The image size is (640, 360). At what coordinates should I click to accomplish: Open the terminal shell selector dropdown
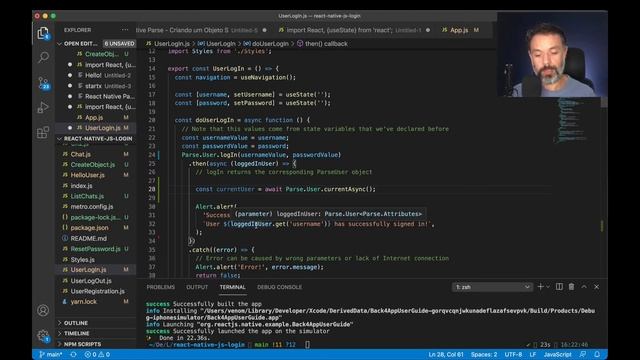pos(492,287)
